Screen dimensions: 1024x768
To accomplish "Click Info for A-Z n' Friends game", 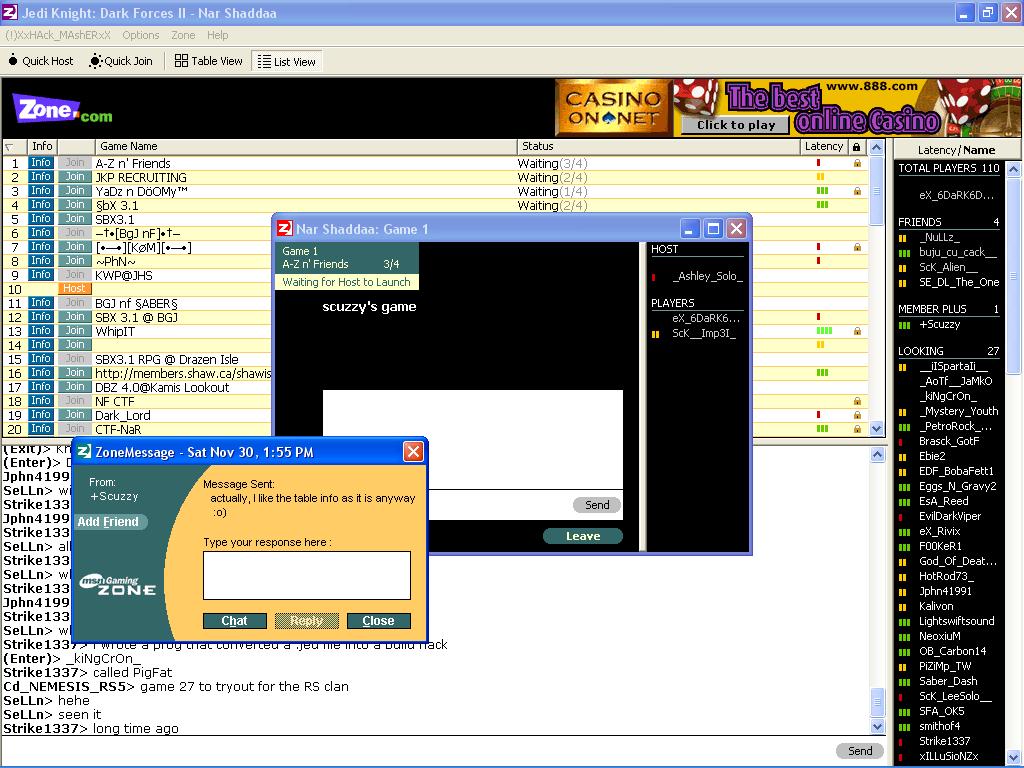I will (x=40, y=163).
